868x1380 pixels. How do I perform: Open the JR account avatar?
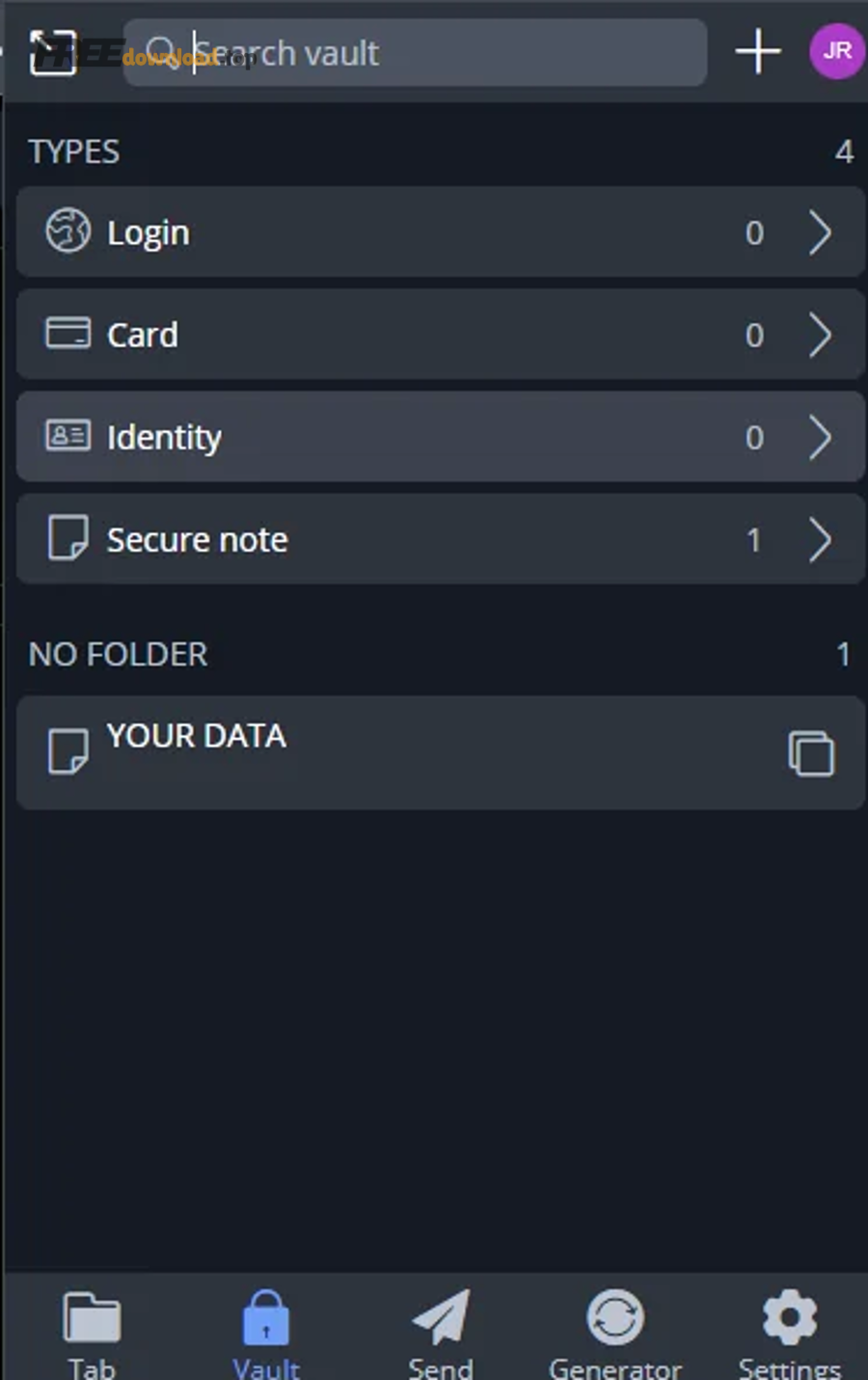click(836, 51)
